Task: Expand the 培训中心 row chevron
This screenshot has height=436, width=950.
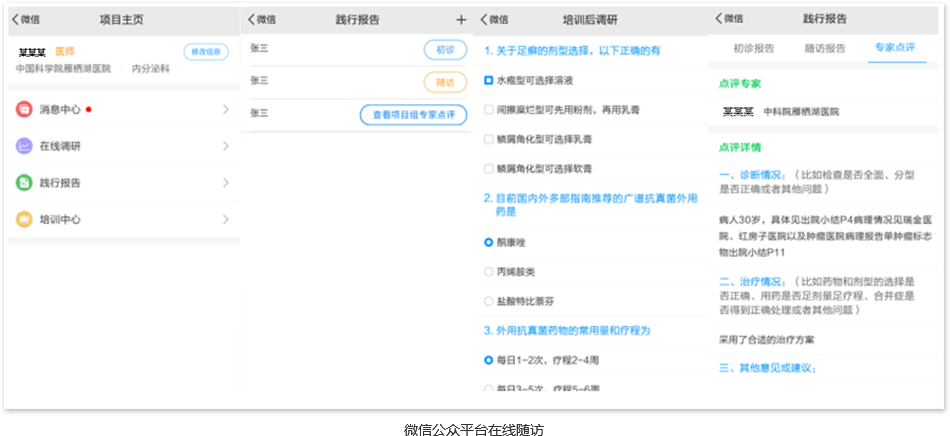Action: click(225, 219)
